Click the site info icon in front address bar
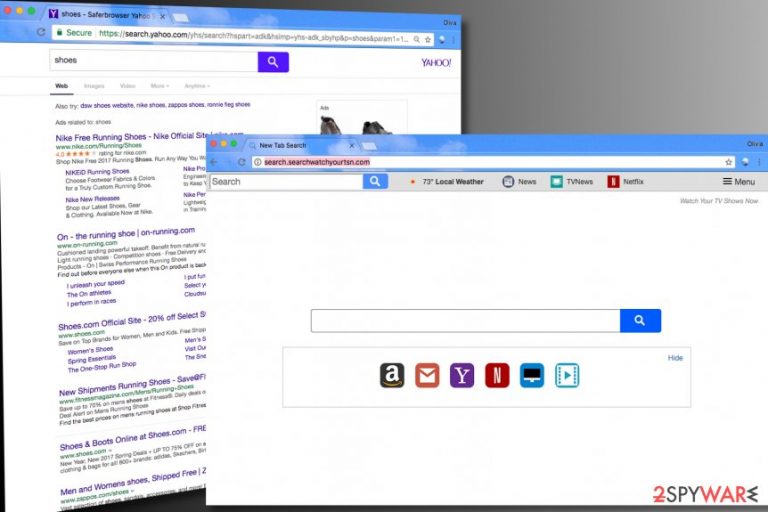The height and width of the screenshot is (512, 768). (x=258, y=162)
